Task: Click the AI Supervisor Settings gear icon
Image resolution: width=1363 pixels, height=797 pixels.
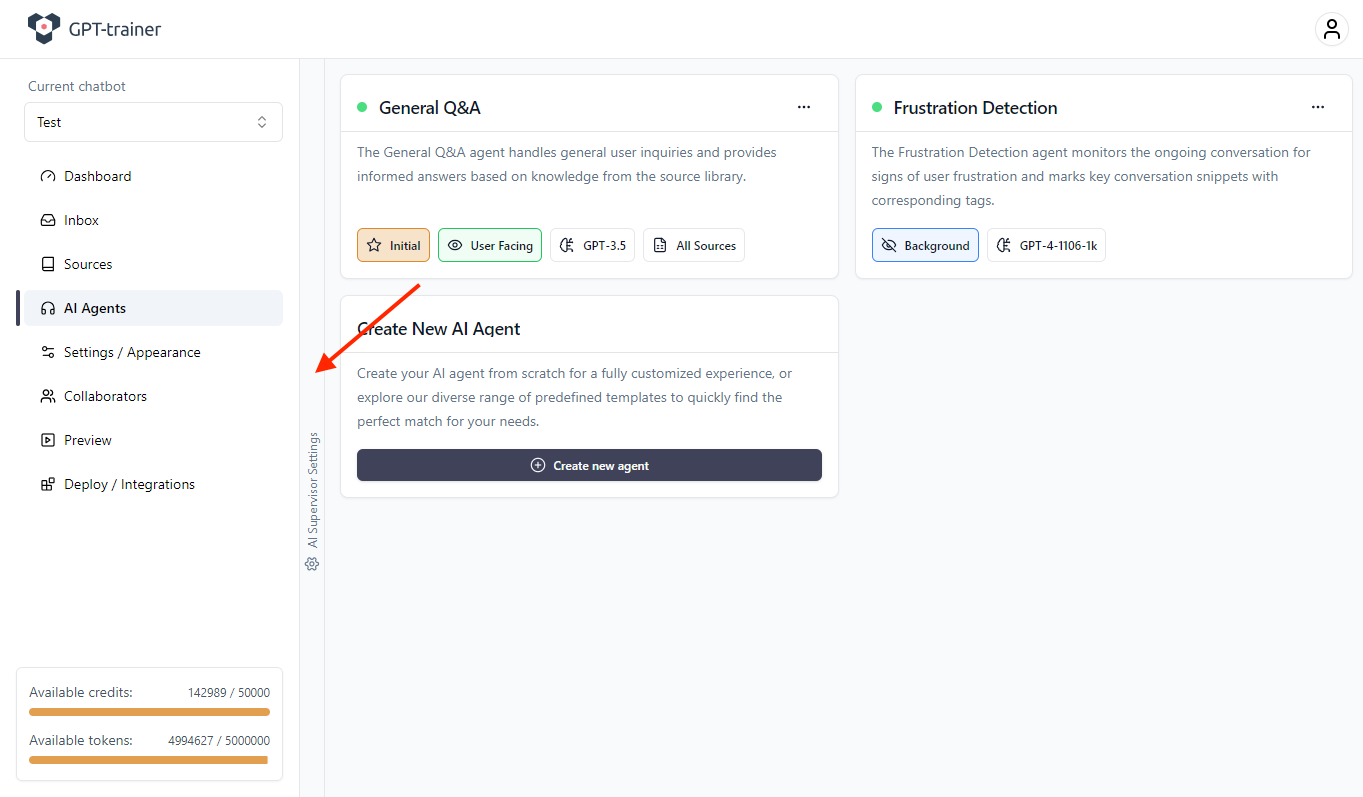Action: point(312,564)
